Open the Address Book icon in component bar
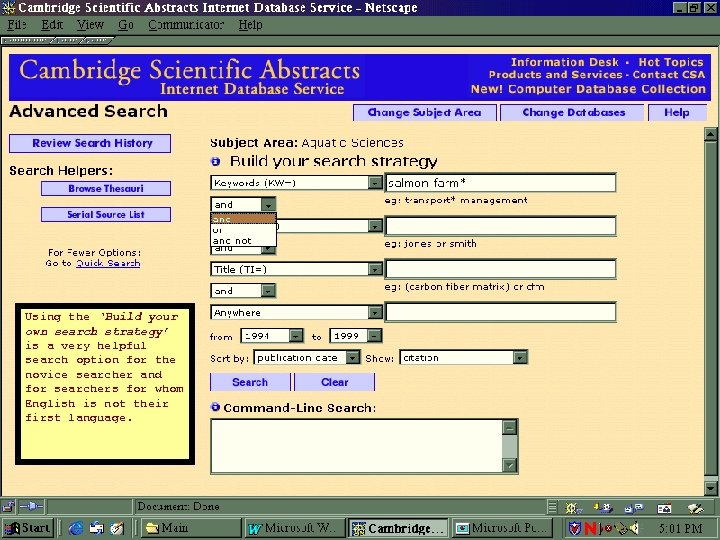The image size is (720, 540). coord(664,507)
